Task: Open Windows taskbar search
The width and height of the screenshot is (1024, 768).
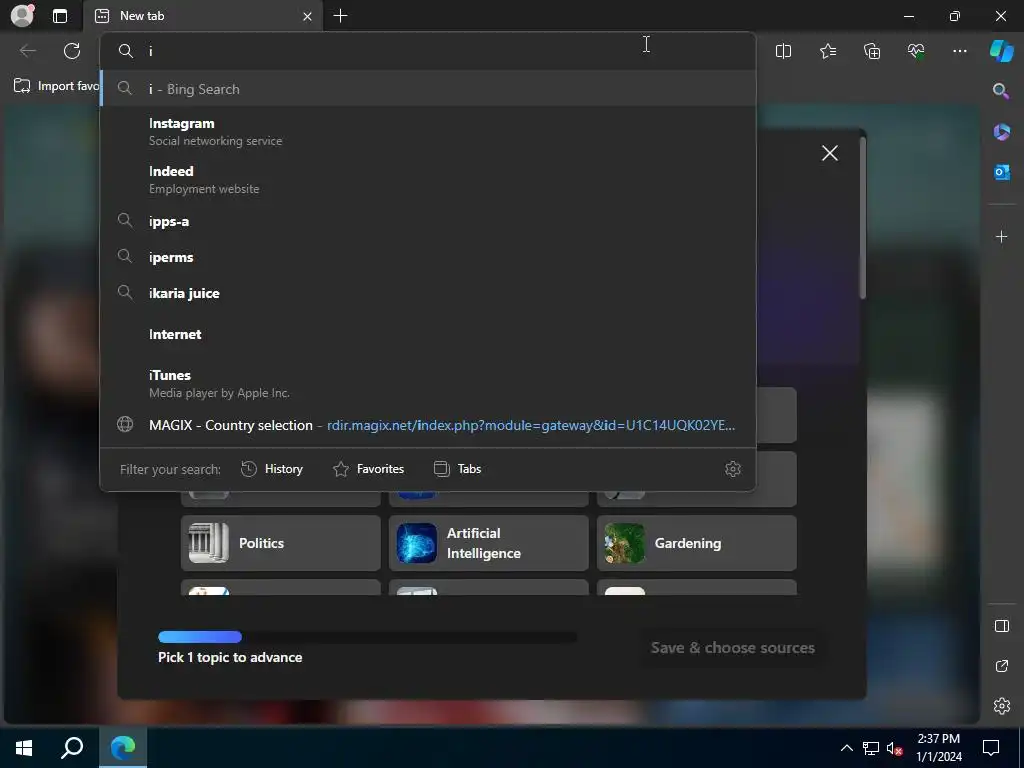Action: click(x=72, y=748)
